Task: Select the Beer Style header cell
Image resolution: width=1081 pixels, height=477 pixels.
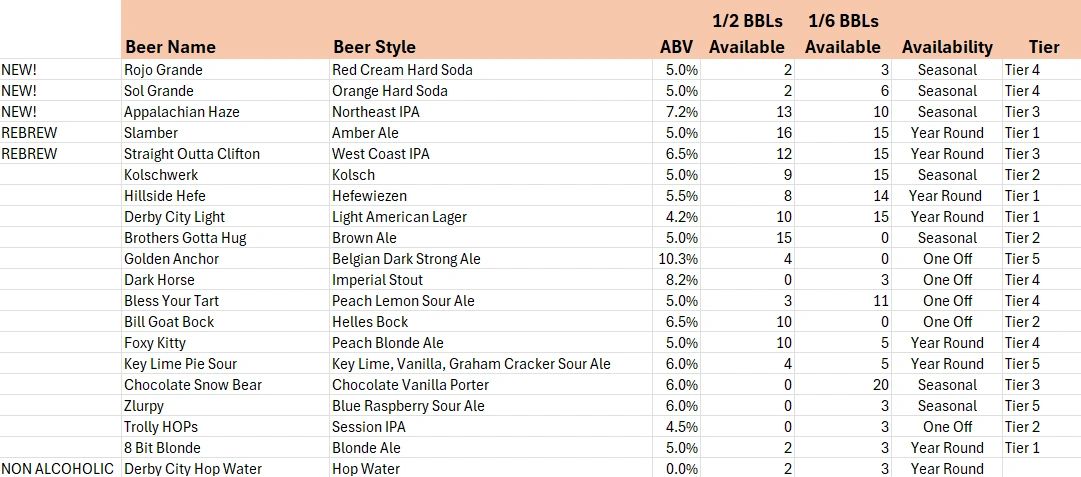Action: tap(491, 30)
